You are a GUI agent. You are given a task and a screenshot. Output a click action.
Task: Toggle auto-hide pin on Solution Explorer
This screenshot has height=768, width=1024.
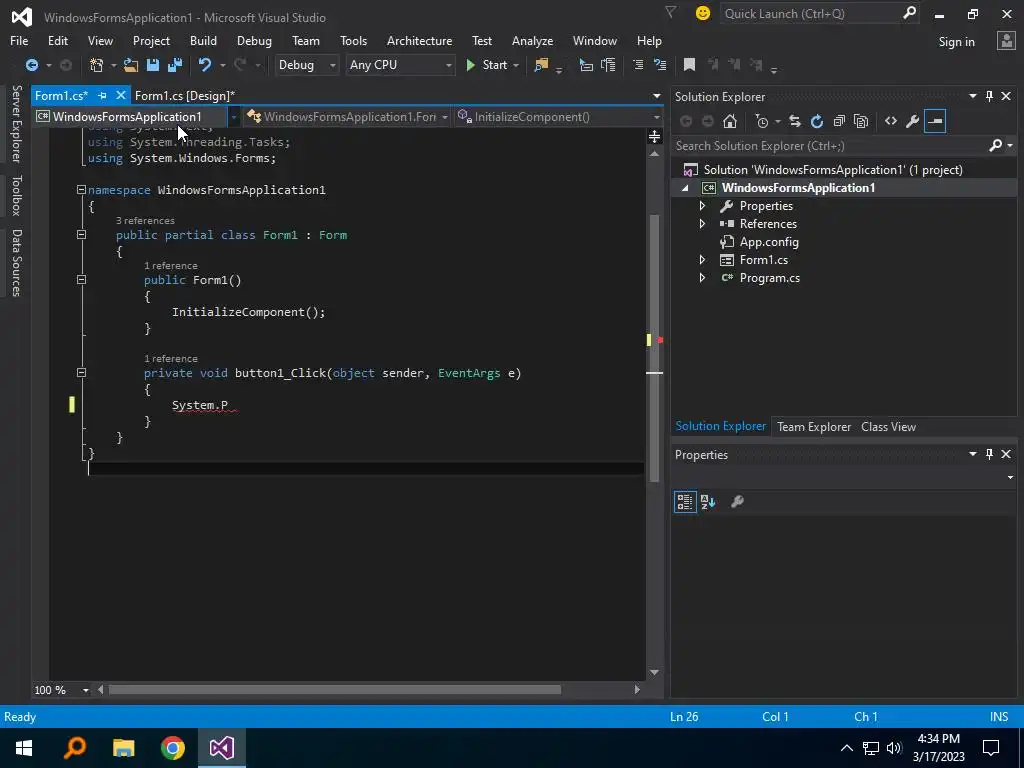click(x=989, y=96)
